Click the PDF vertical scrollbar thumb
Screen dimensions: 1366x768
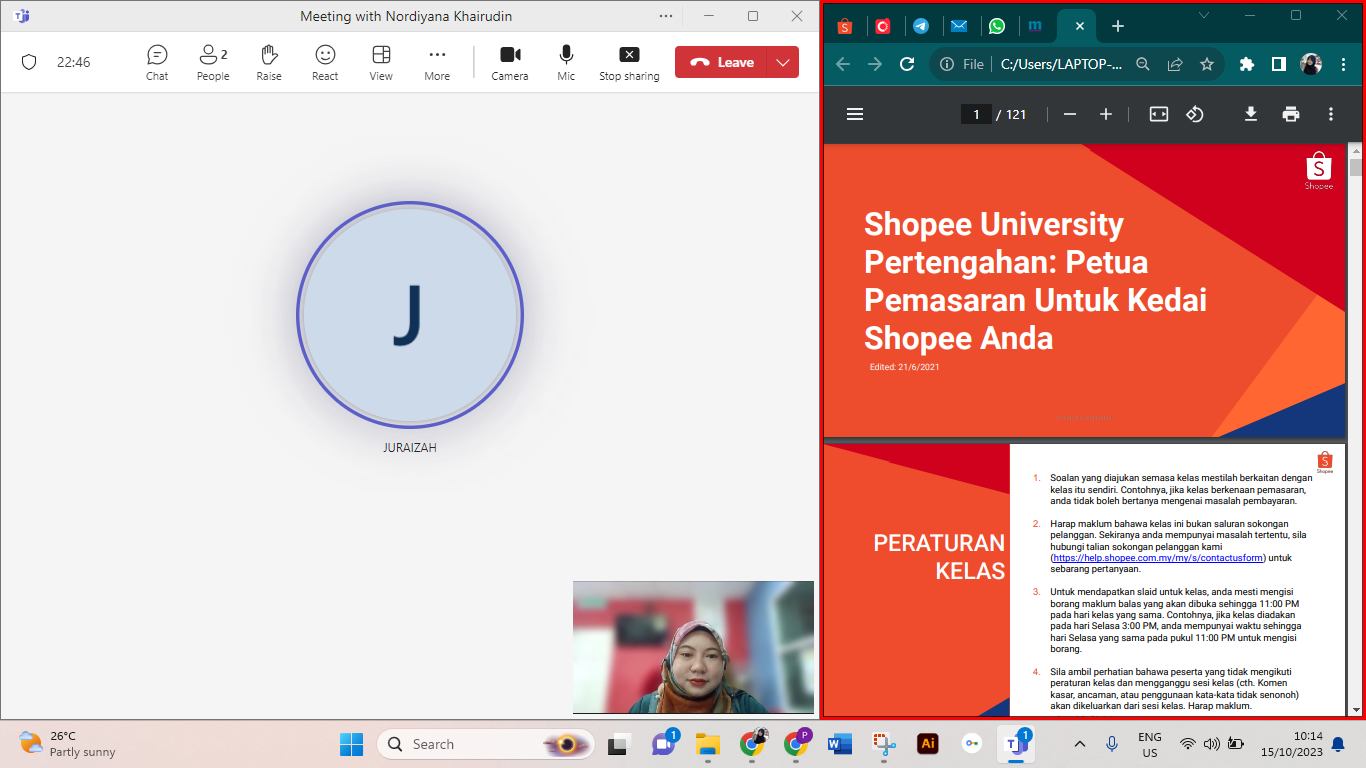pos(1356,167)
